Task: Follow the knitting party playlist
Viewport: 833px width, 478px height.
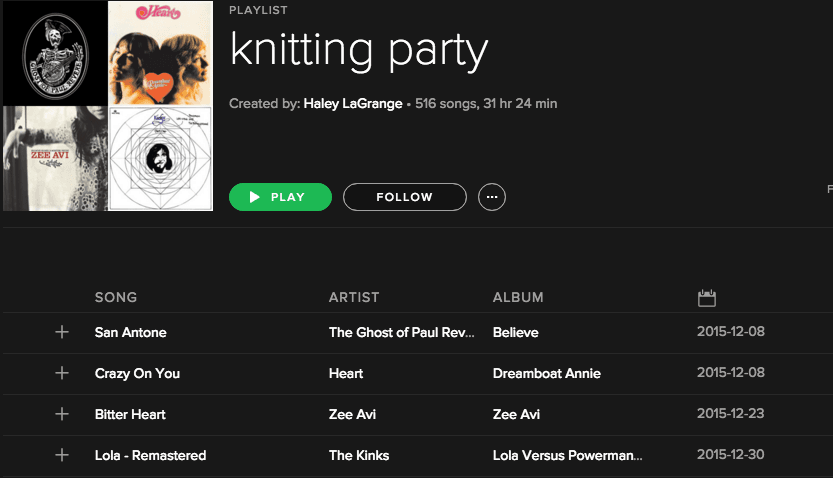Action: pos(404,197)
